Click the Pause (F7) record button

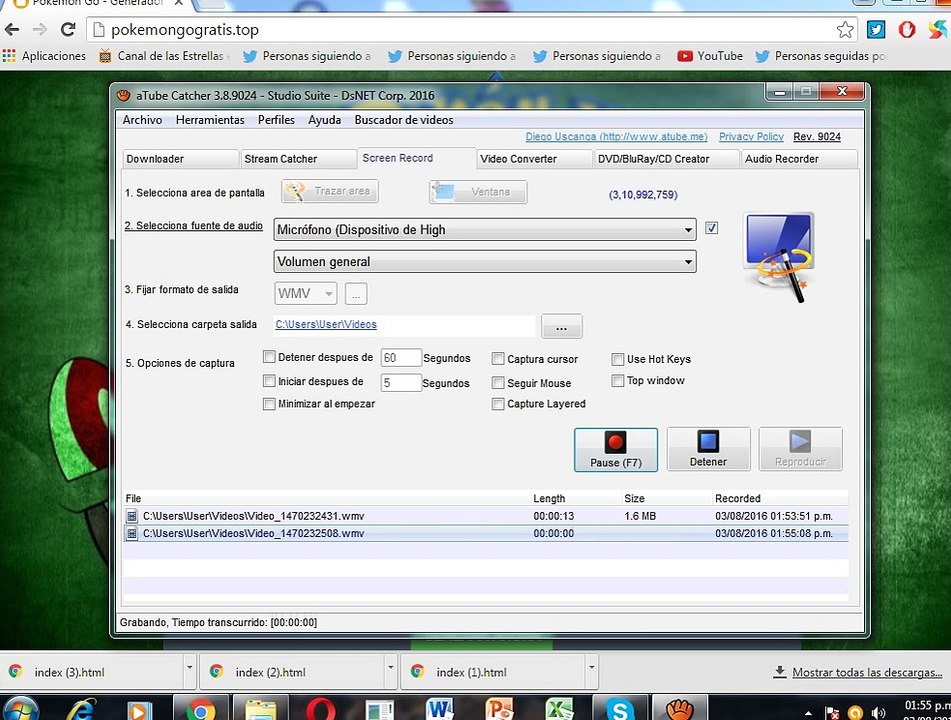click(x=616, y=449)
